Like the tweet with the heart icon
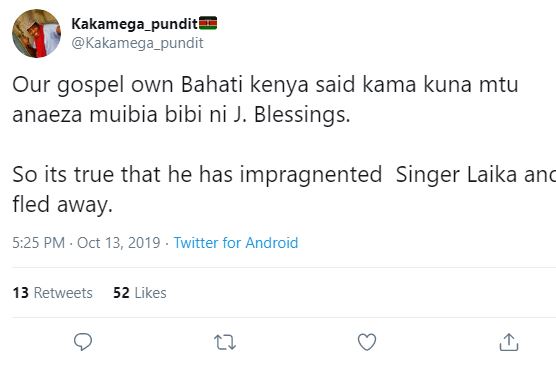 coord(367,342)
